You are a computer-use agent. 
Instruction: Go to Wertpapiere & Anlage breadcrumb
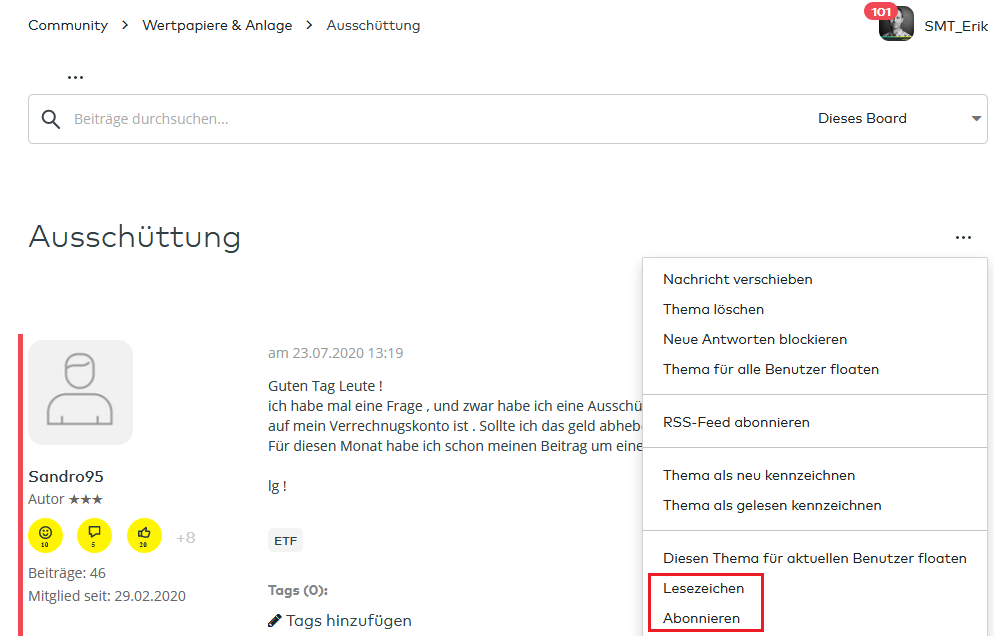click(217, 26)
